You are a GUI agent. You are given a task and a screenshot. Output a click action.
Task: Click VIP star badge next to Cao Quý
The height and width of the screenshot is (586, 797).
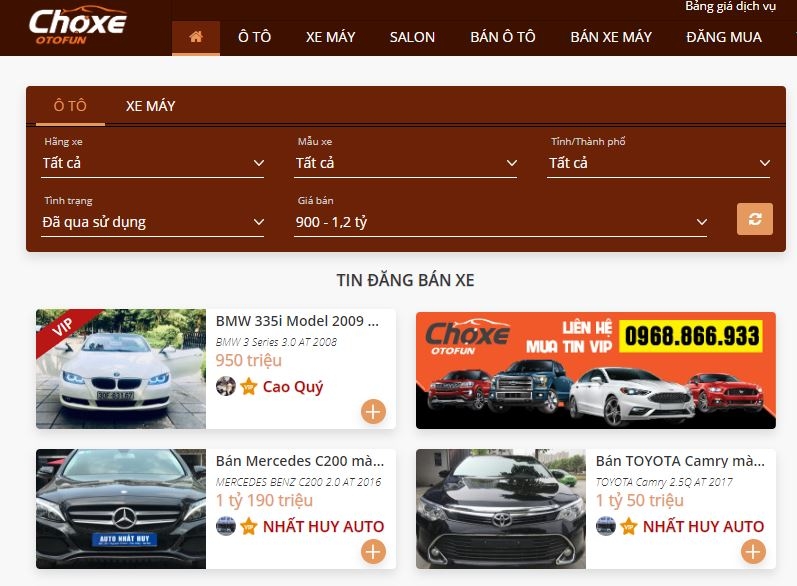(249, 386)
